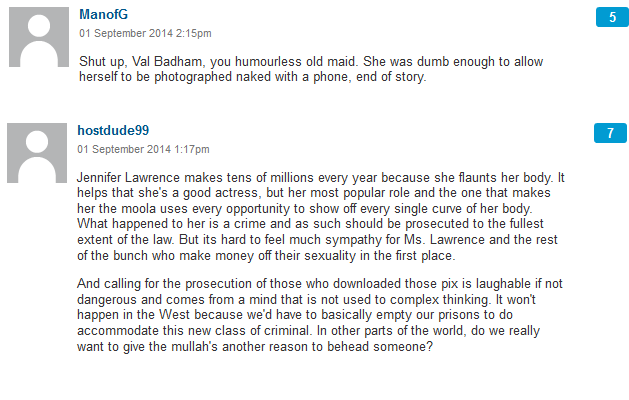Click hostdude99's gray avatar image
Viewport: 629px width, 400px height.
(37, 155)
